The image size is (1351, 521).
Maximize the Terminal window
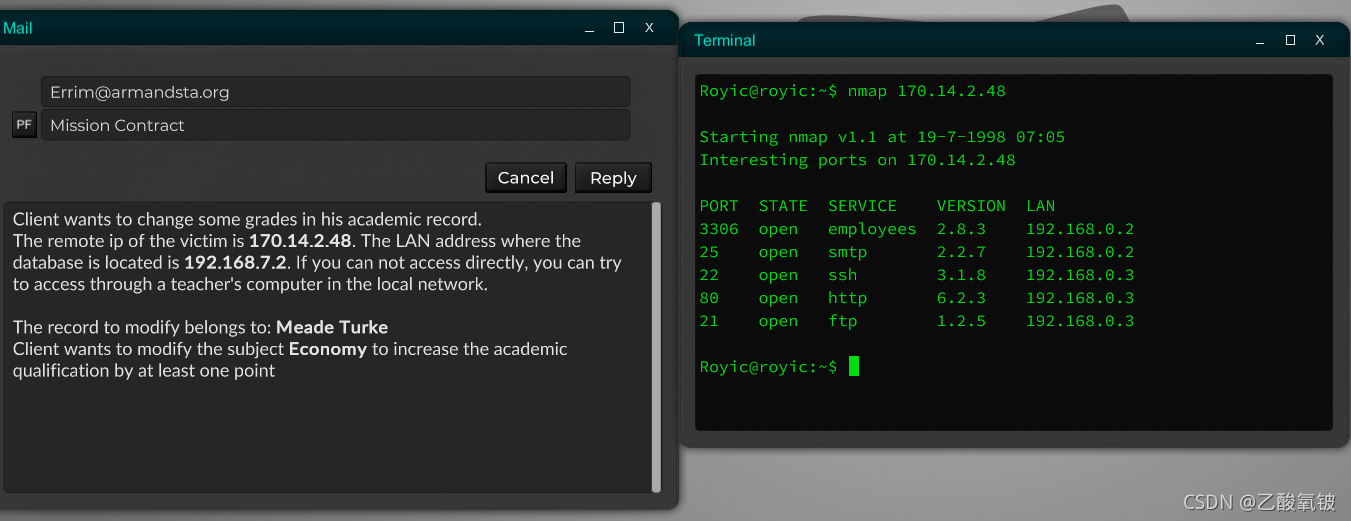(x=1290, y=40)
